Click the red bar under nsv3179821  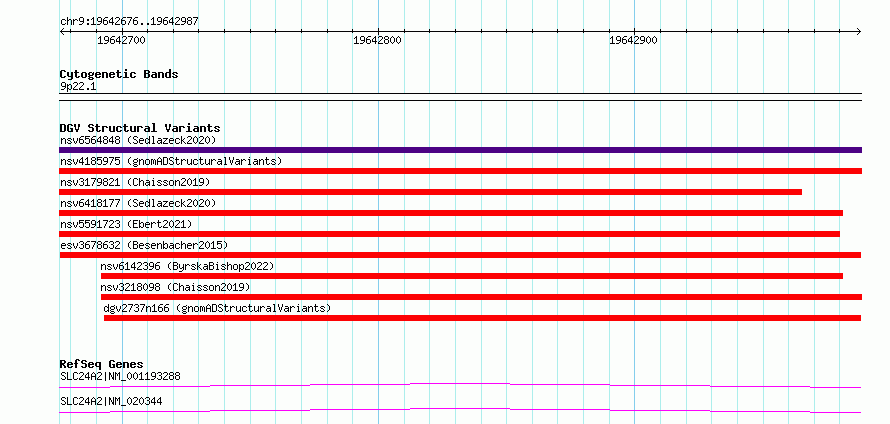[x=430, y=192]
